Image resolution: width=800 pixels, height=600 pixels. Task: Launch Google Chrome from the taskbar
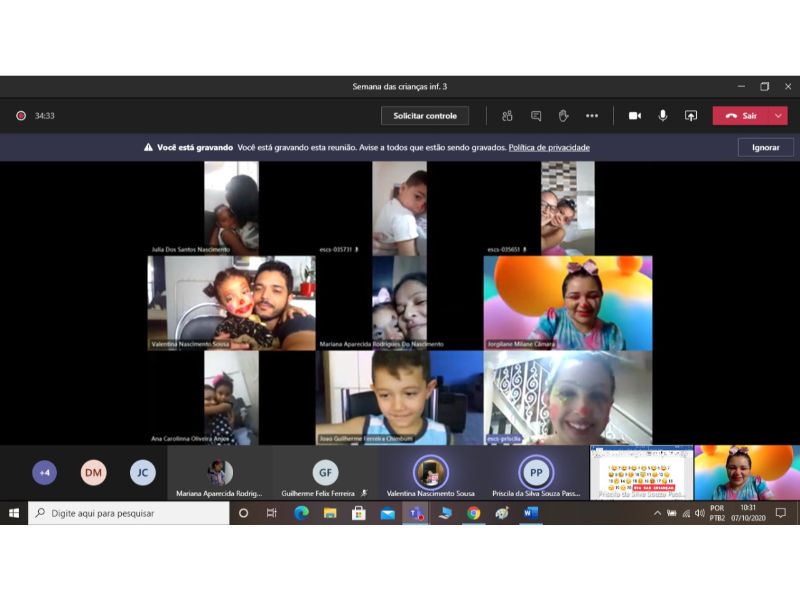[x=473, y=513]
